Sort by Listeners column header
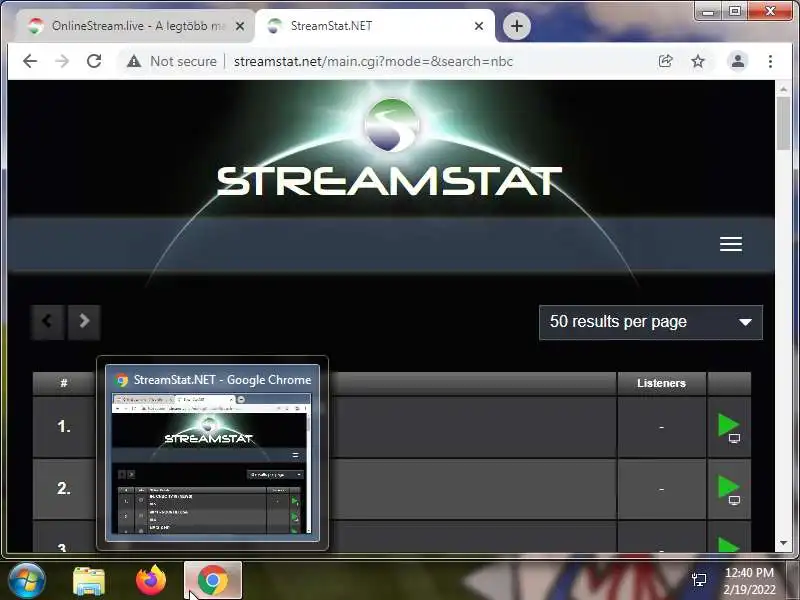 point(661,383)
